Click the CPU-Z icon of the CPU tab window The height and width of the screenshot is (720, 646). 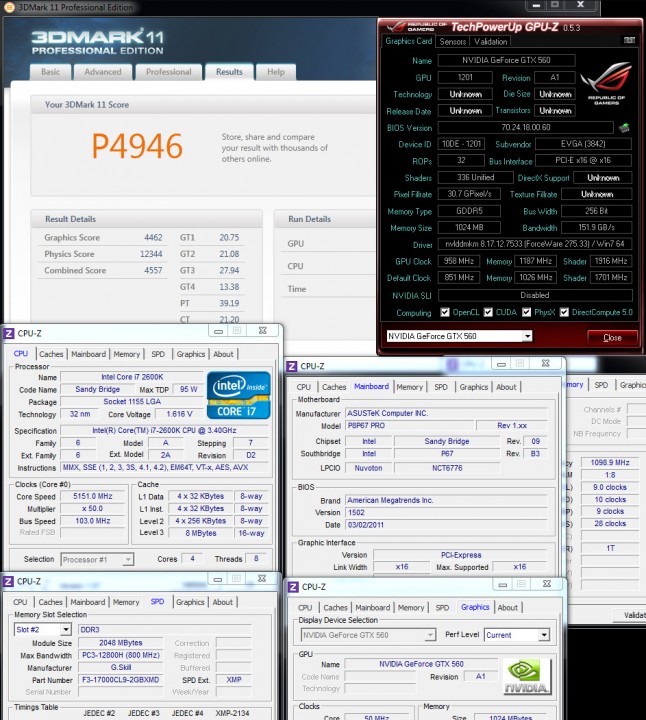click(9, 333)
